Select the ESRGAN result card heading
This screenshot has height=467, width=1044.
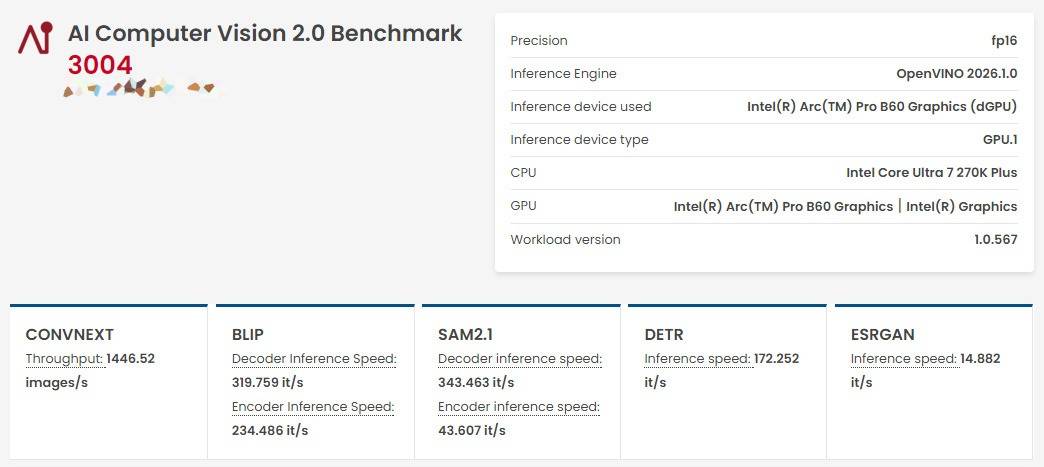[x=882, y=334]
